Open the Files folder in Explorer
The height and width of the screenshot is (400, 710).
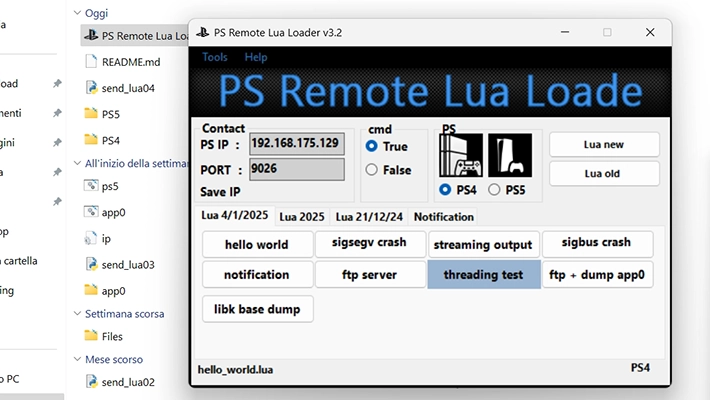104,336
